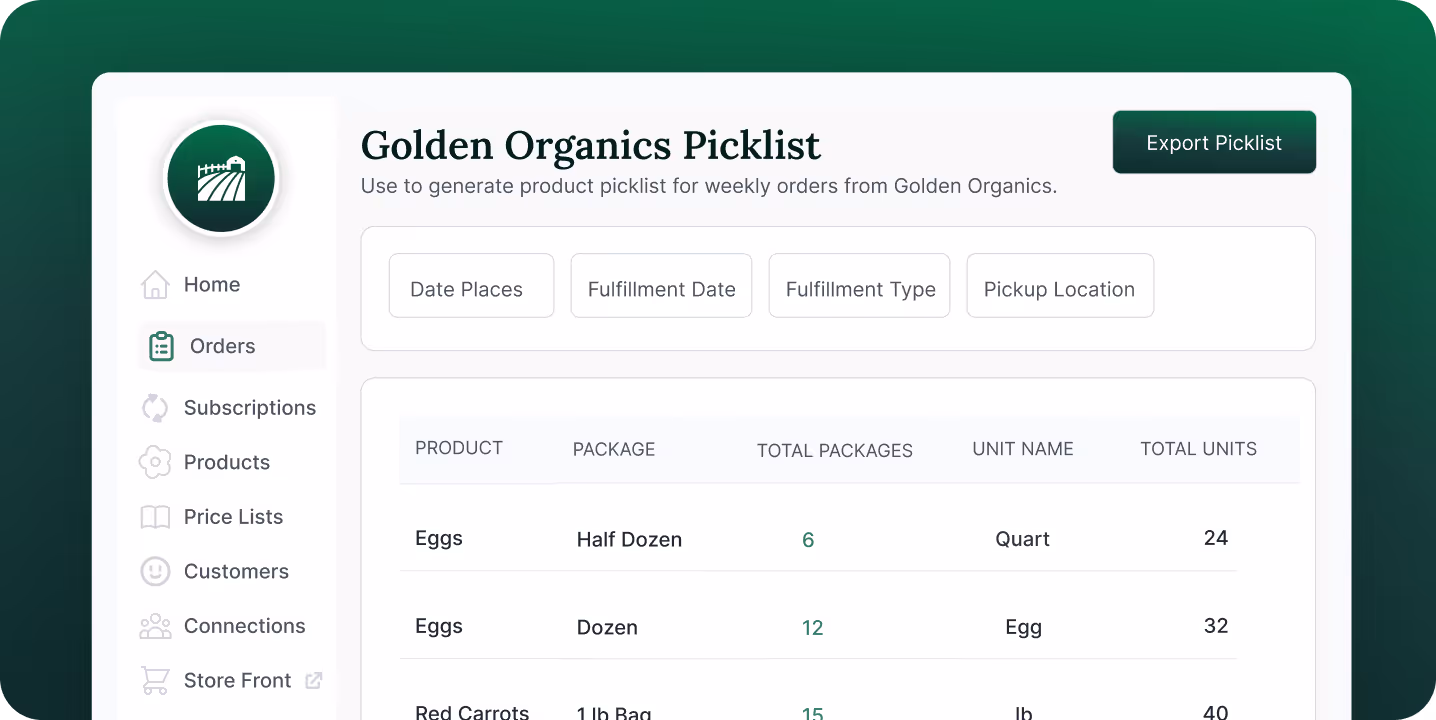This screenshot has width=1436, height=720.
Task: Click the Golden Organics farm logo
Action: tap(220, 177)
